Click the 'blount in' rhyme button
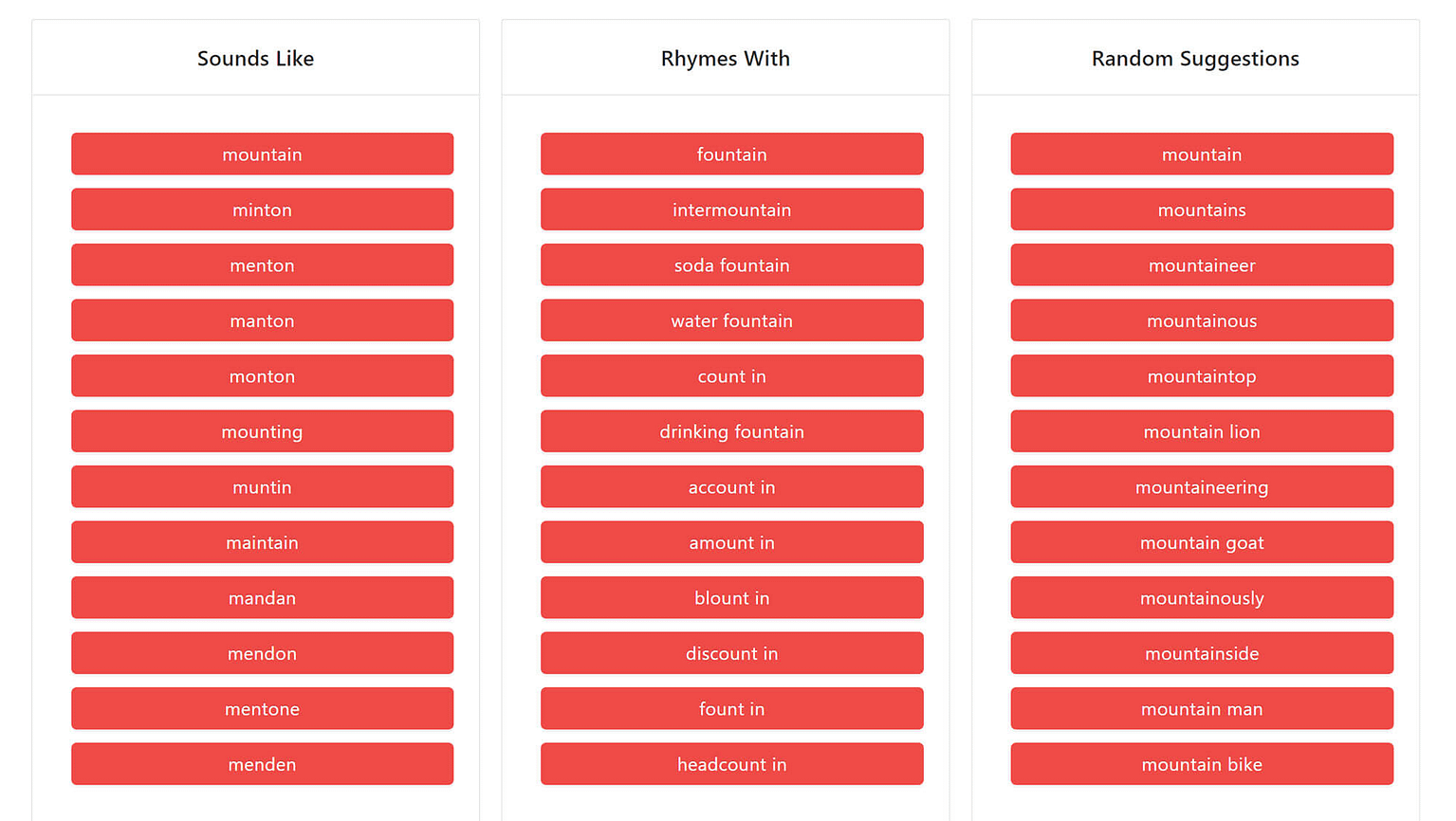This screenshot has height=821, width=1456. pyautogui.click(x=731, y=598)
